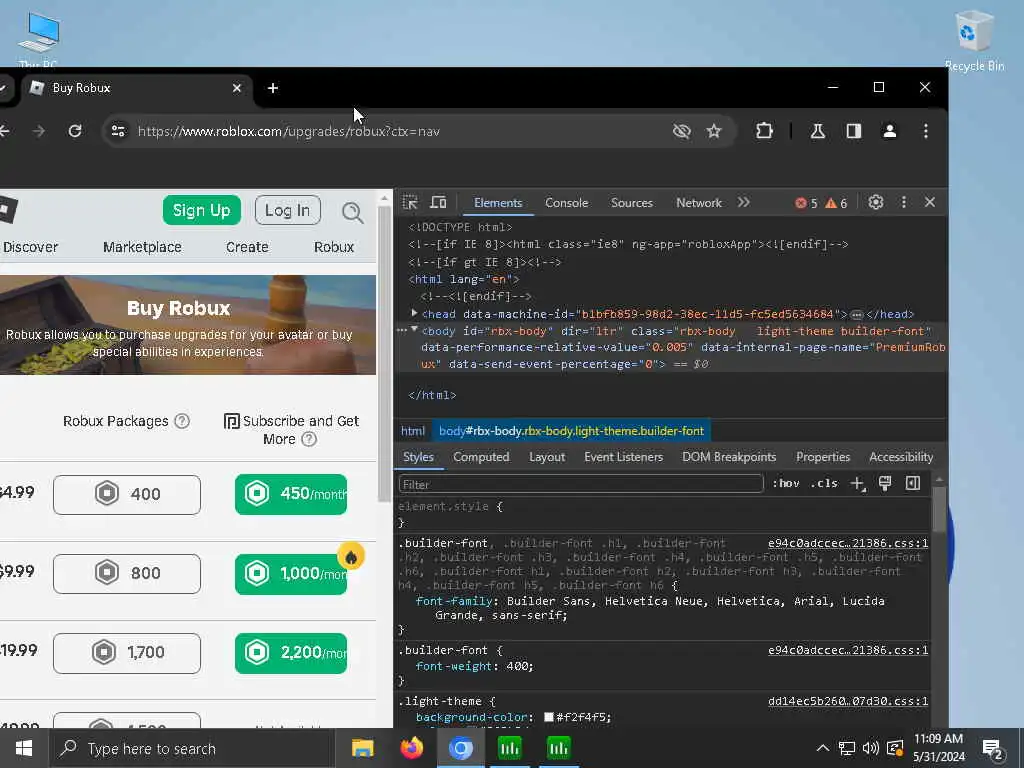The image size is (1024, 768).
Task: Choose the 800 Robux package
Action: 127,573
